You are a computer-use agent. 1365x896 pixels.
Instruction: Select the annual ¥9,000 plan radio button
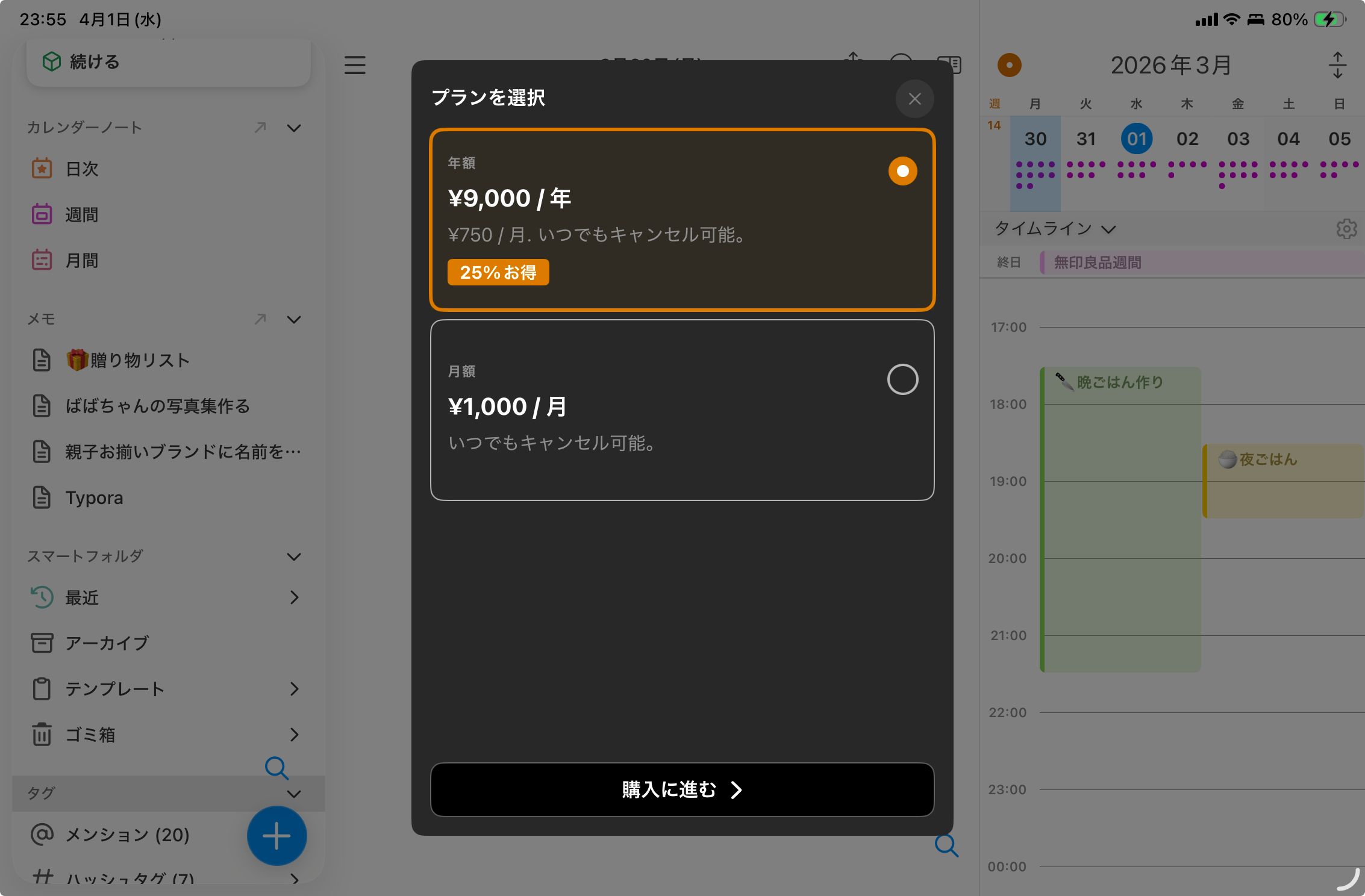[902, 171]
